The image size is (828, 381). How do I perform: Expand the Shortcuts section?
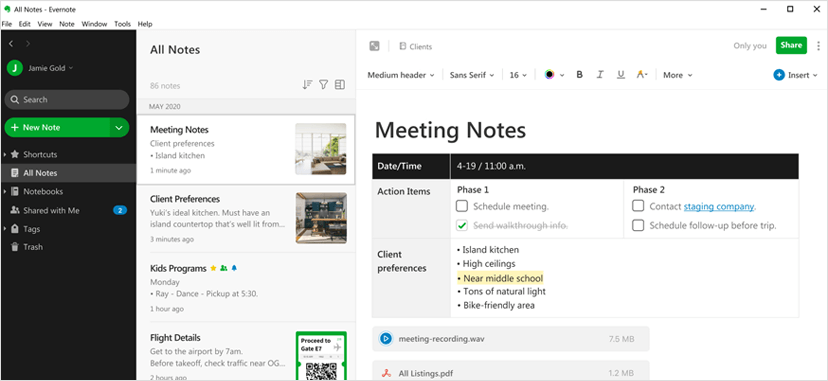coord(5,155)
